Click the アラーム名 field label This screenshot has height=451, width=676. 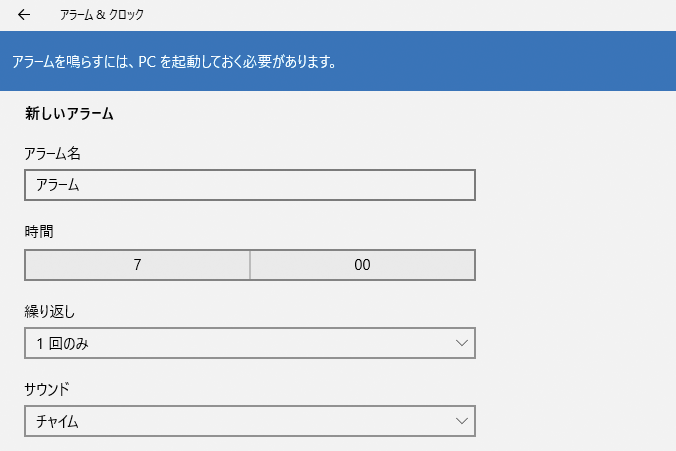52,153
